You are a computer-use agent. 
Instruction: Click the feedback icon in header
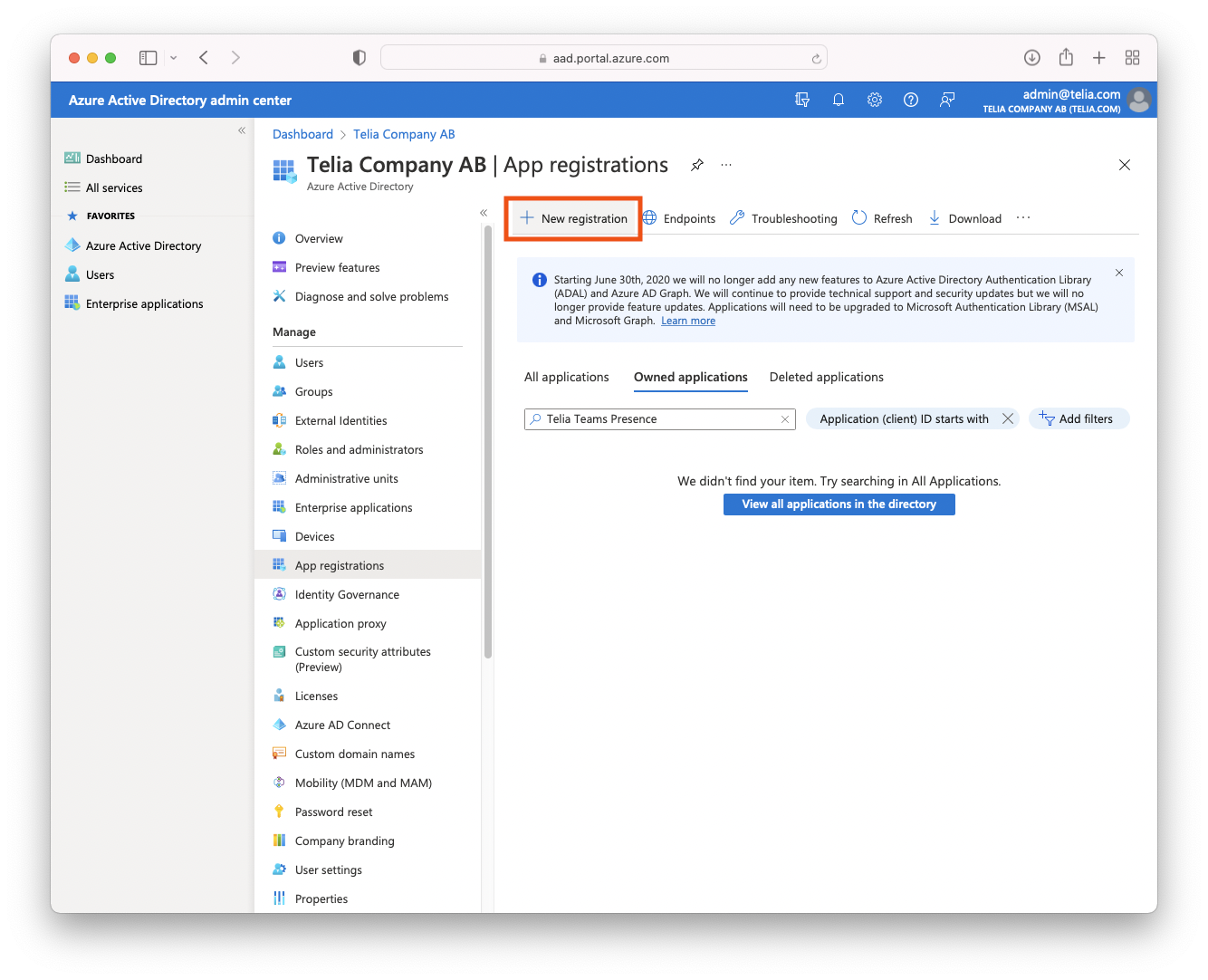[947, 100]
